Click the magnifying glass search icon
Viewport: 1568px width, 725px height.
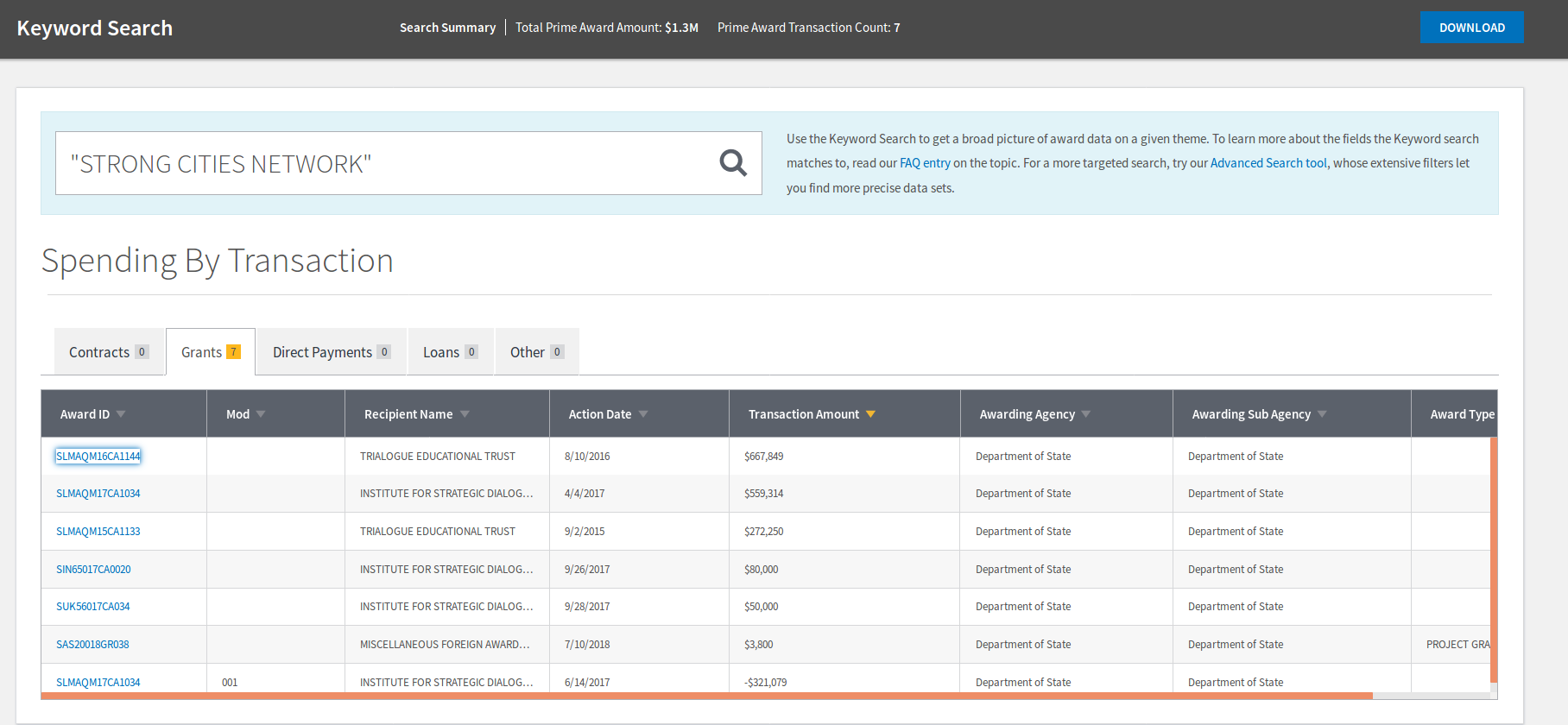[x=733, y=162]
